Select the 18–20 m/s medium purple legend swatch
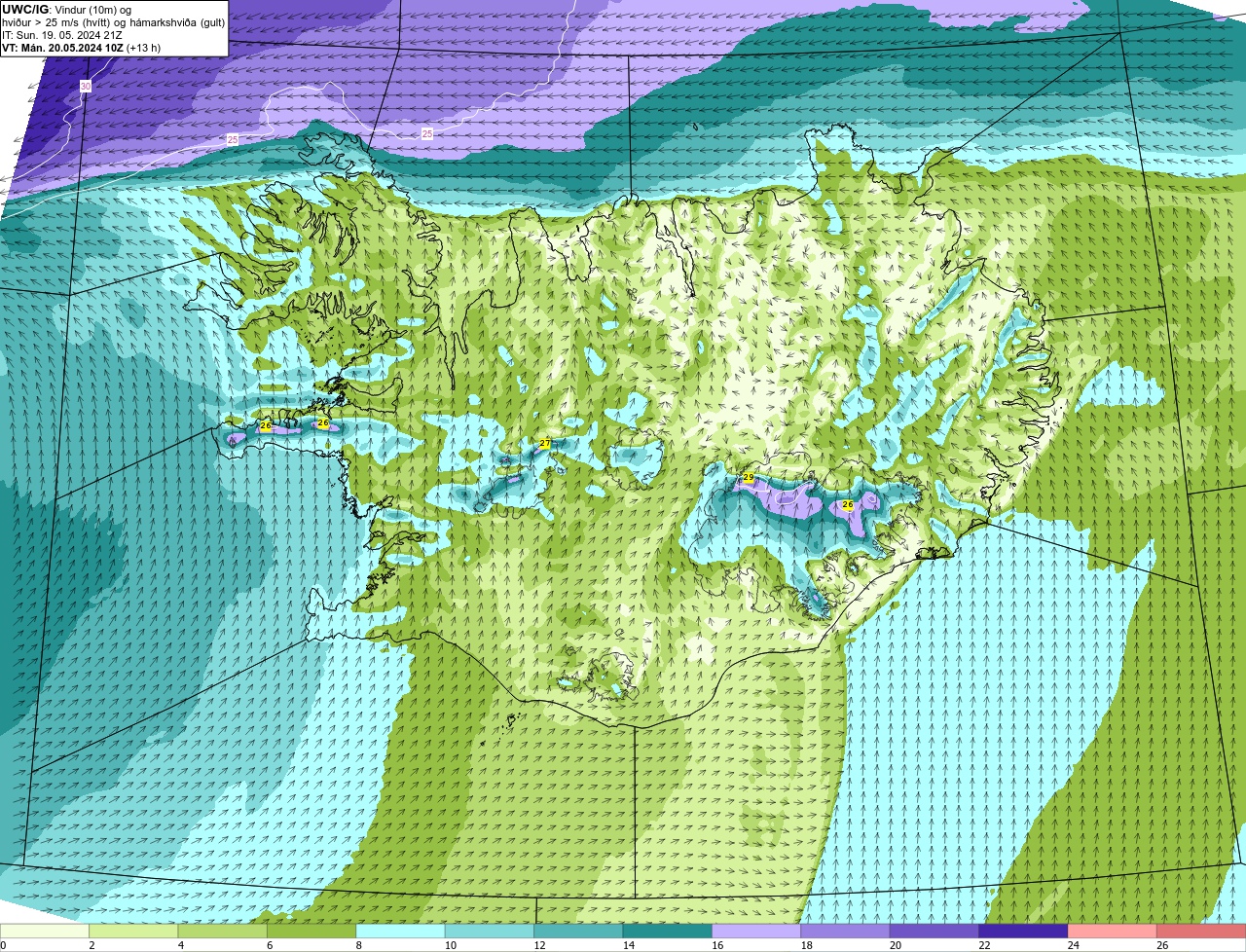The width and height of the screenshot is (1246, 952). pos(845,931)
